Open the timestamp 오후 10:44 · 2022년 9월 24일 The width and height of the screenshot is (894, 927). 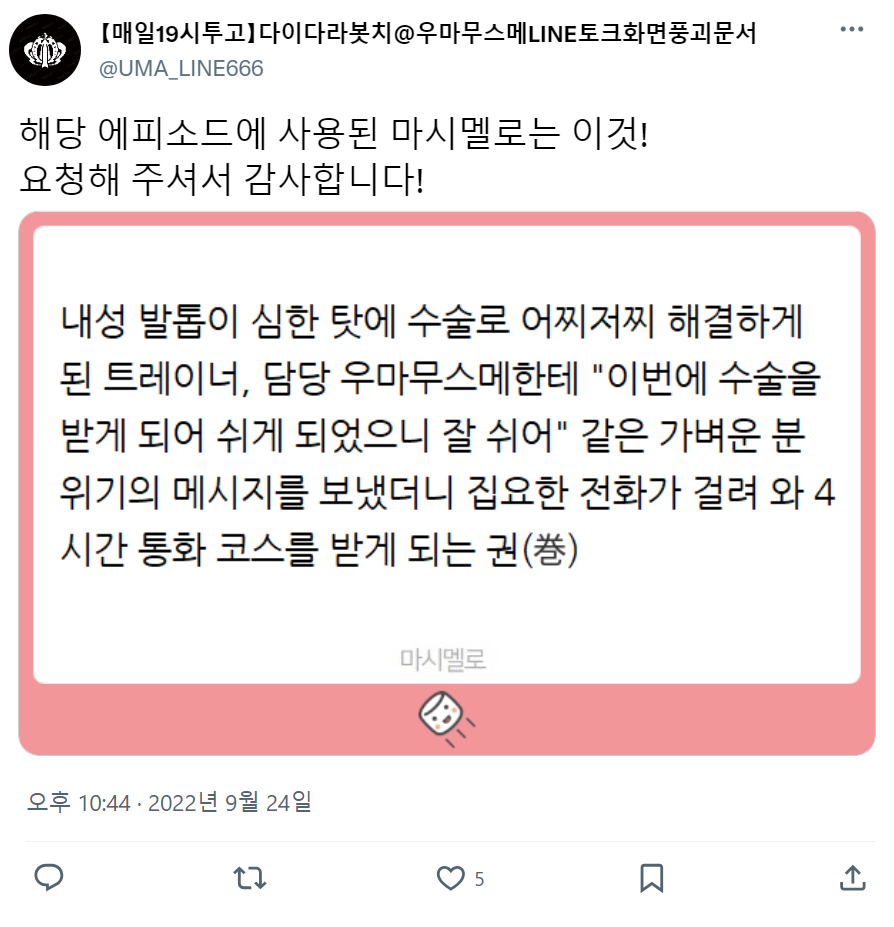tap(169, 803)
